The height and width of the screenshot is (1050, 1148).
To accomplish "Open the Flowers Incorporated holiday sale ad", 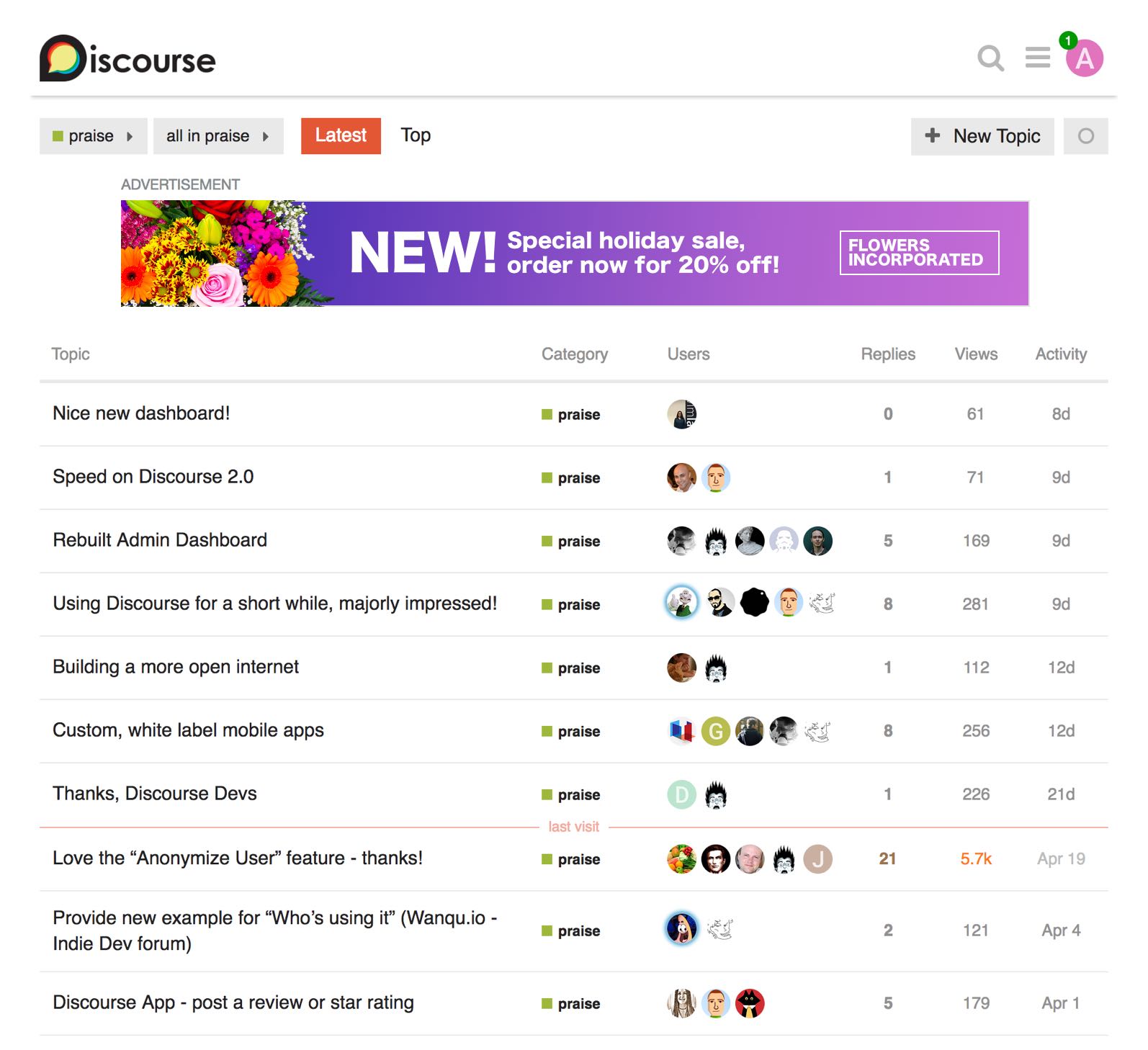I will click(574, 252).
